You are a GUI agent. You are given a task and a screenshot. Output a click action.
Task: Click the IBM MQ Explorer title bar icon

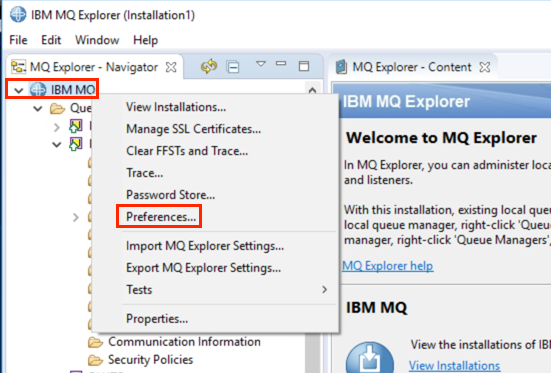click(18, 15)
